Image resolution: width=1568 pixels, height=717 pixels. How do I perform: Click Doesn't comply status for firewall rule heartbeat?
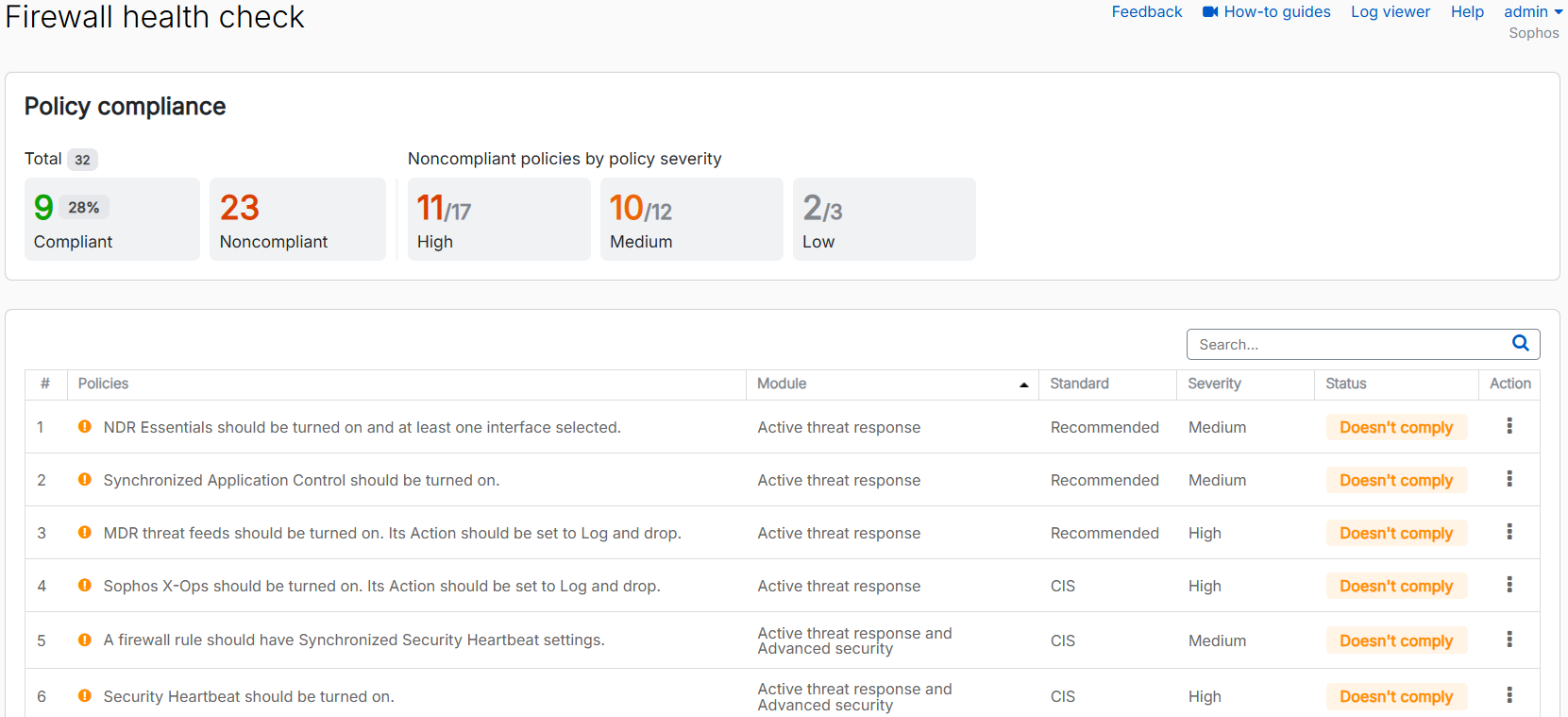1395,640
